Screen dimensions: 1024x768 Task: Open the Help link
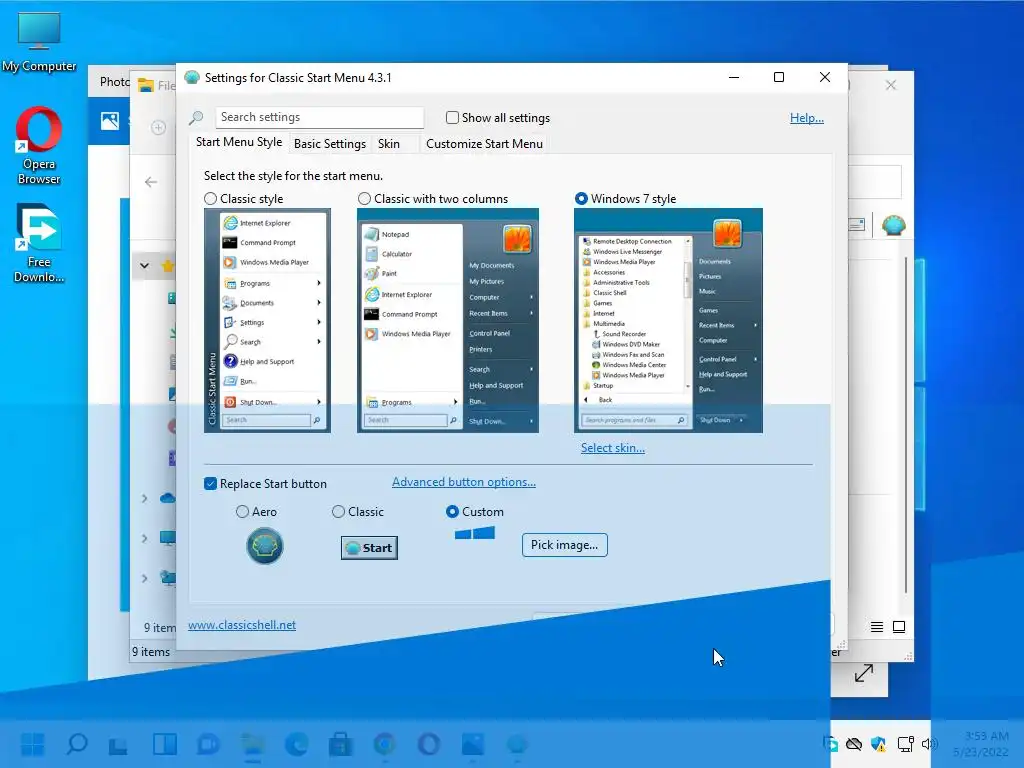pos(807,118)
